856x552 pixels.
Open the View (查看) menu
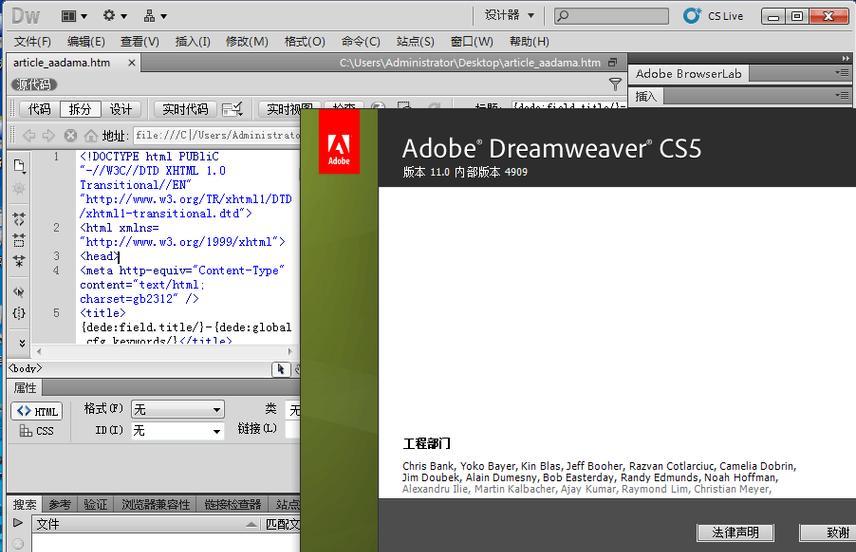tap(140, 41)
